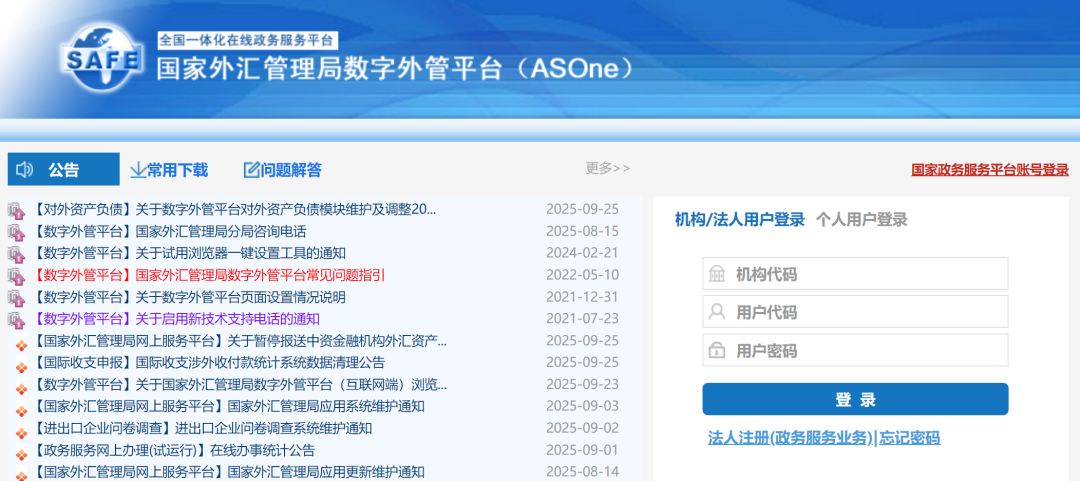Click the building icon in 机构代码 field

(x=717, y=274)
